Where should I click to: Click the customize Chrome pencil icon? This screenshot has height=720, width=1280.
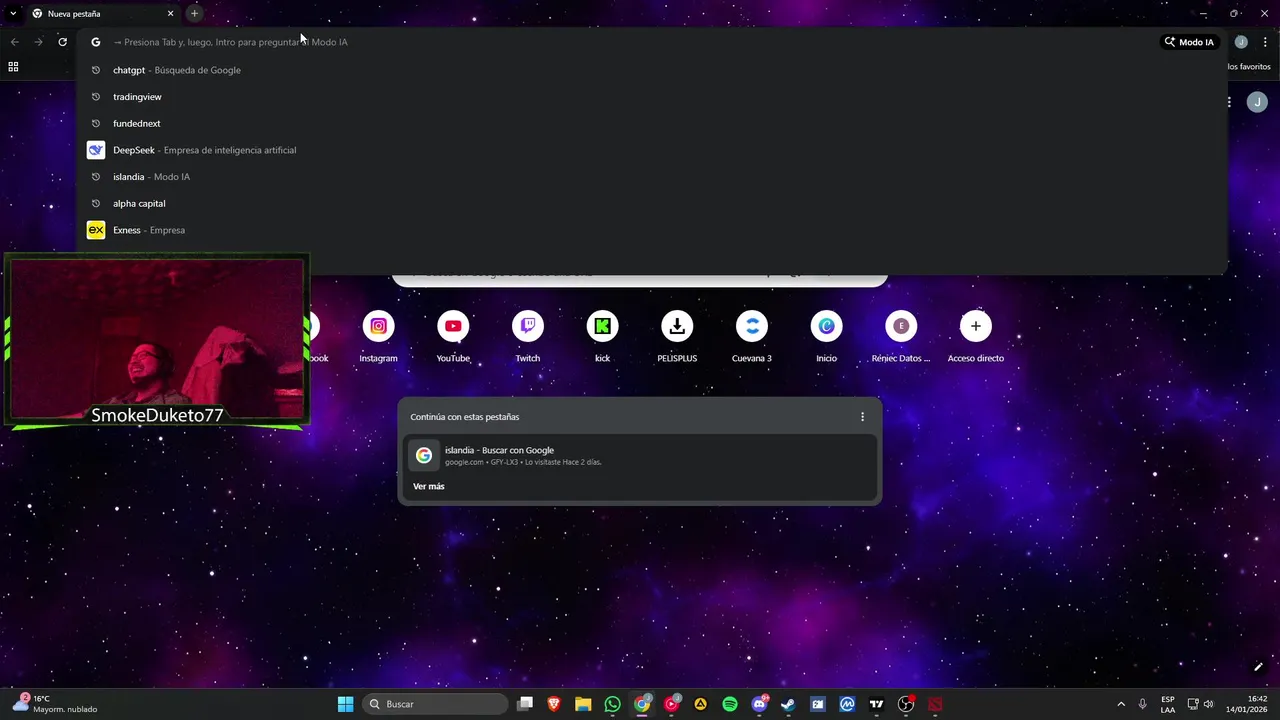[1258, 667]
